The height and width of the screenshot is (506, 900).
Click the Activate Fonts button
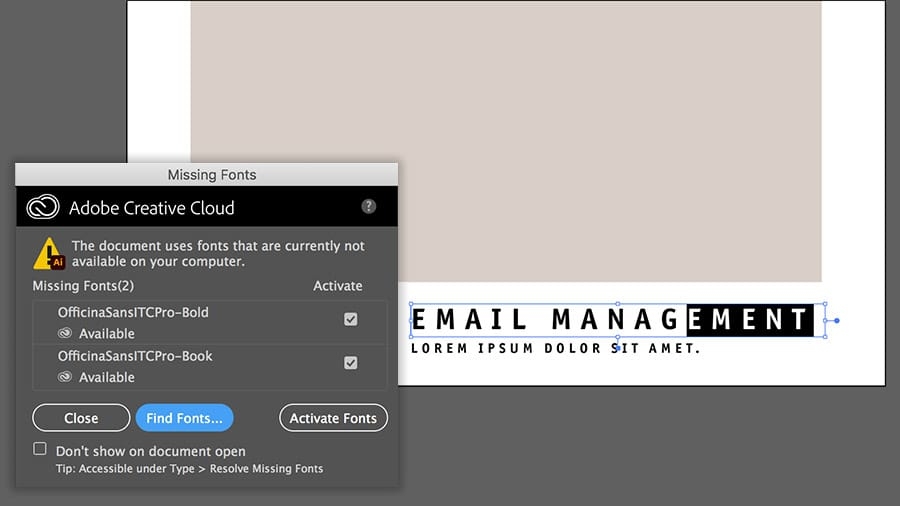pos(333,418)
